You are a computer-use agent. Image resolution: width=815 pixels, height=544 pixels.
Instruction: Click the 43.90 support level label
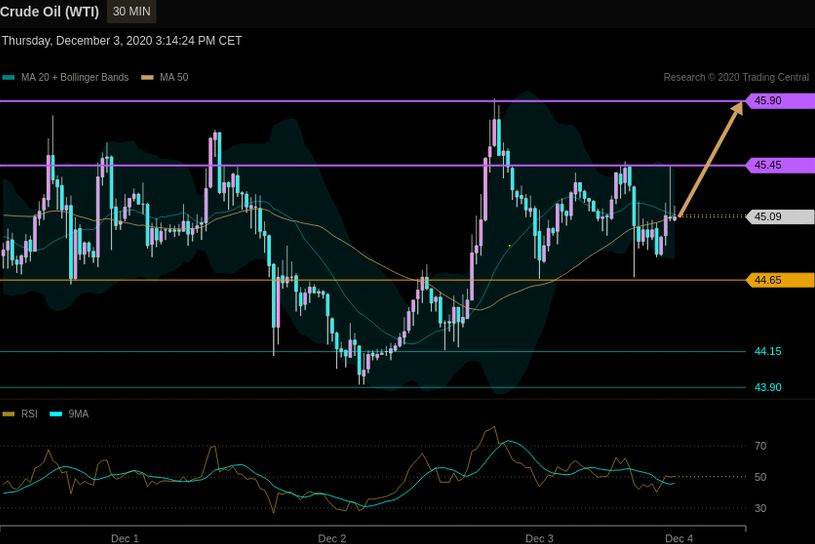pos(768,388)
